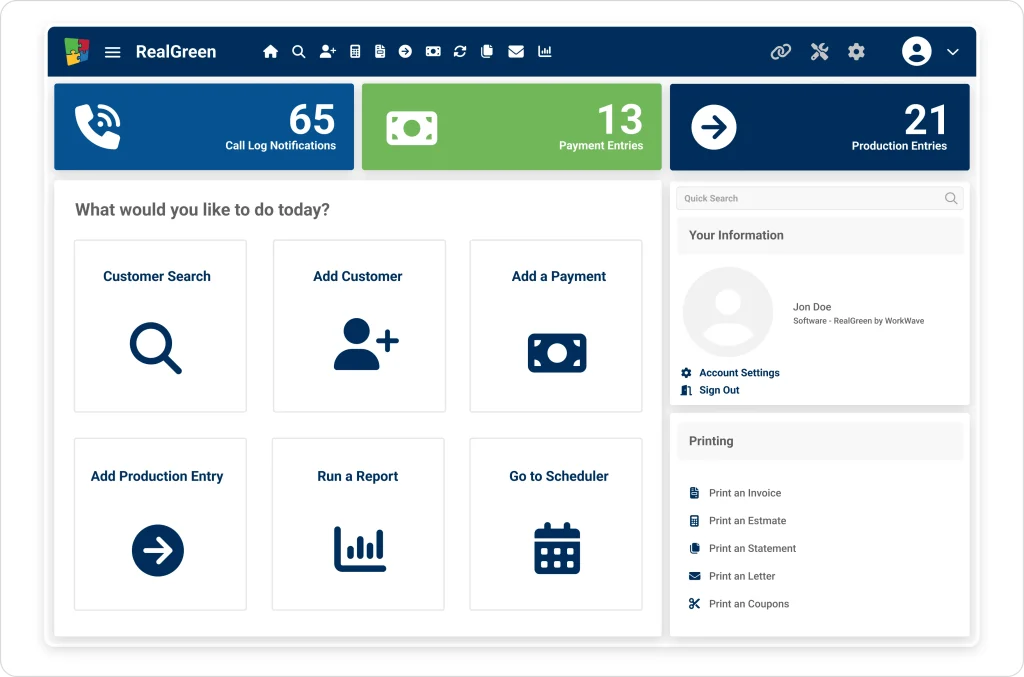The width and height of the screenshot is (1024, 677).
Task: Click the add-customer person icon in the navbar
Action: pyautogui.click(x=327, y=51)
